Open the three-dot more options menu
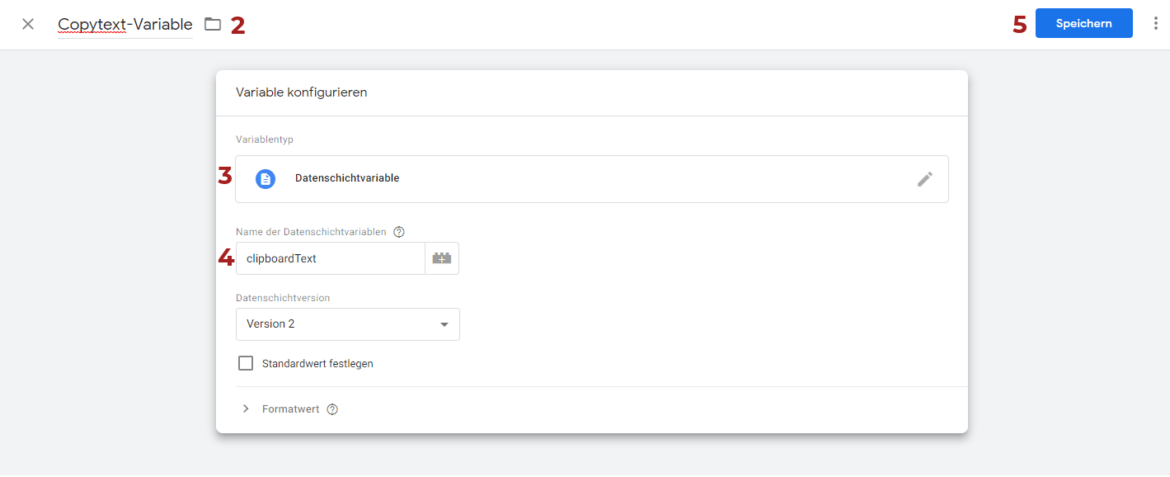 tap(1155, 24)
